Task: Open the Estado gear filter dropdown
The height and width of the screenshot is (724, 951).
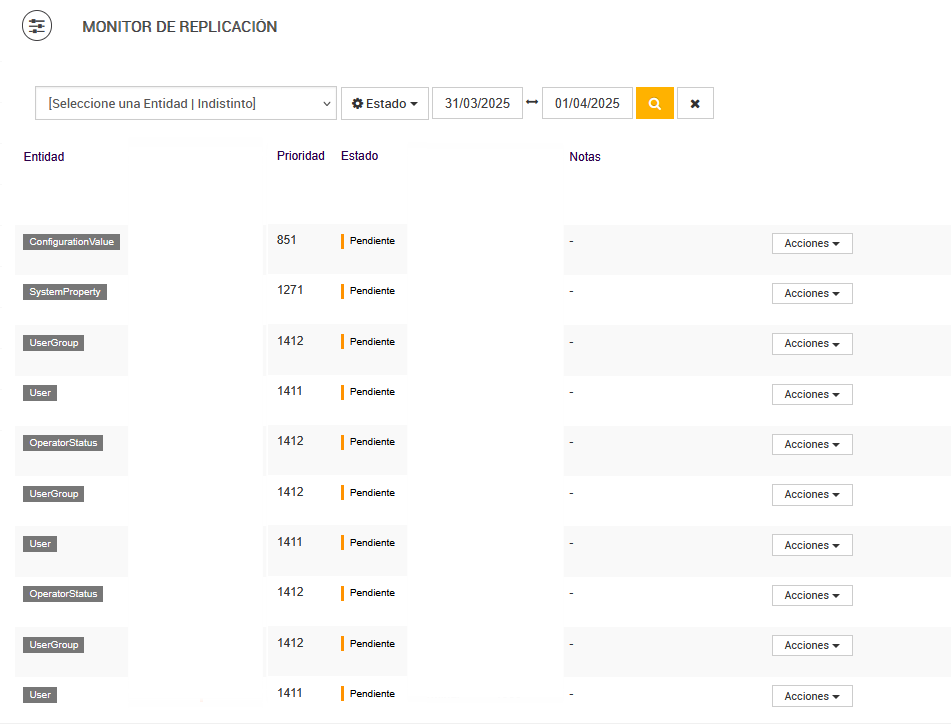Action: (385, 104)
